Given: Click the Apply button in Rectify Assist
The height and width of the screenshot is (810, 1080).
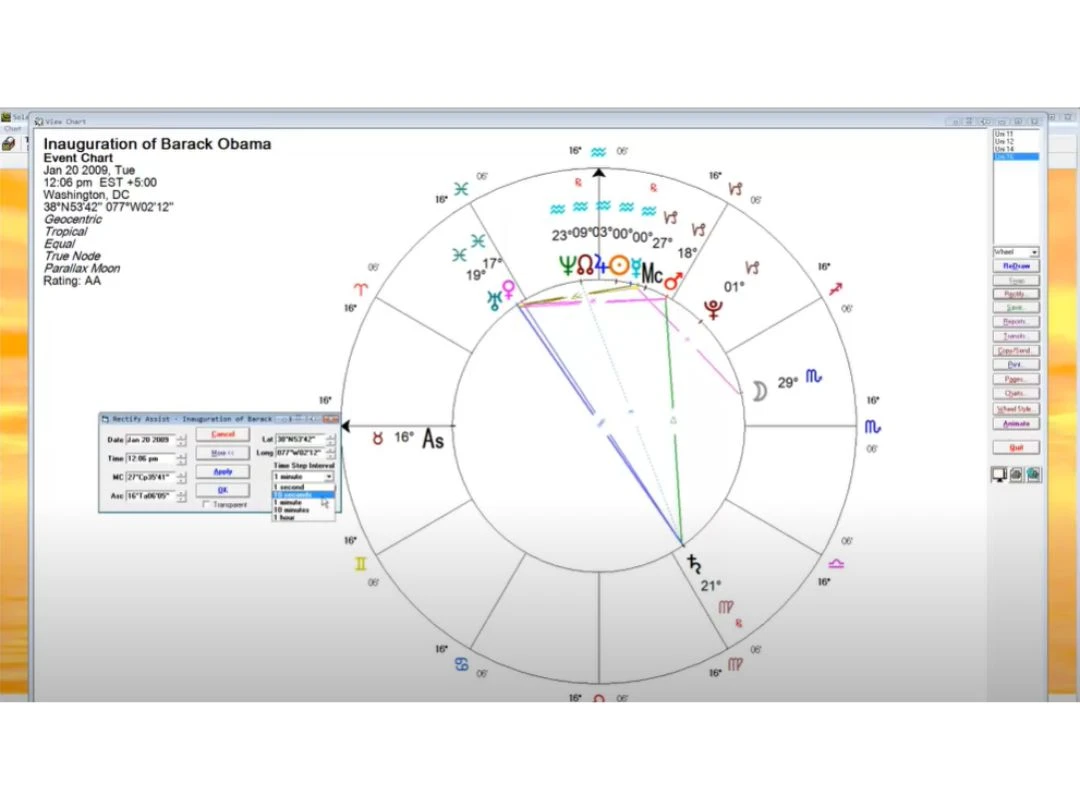Looking at the screenshot, I should click(x=223, y=471).
